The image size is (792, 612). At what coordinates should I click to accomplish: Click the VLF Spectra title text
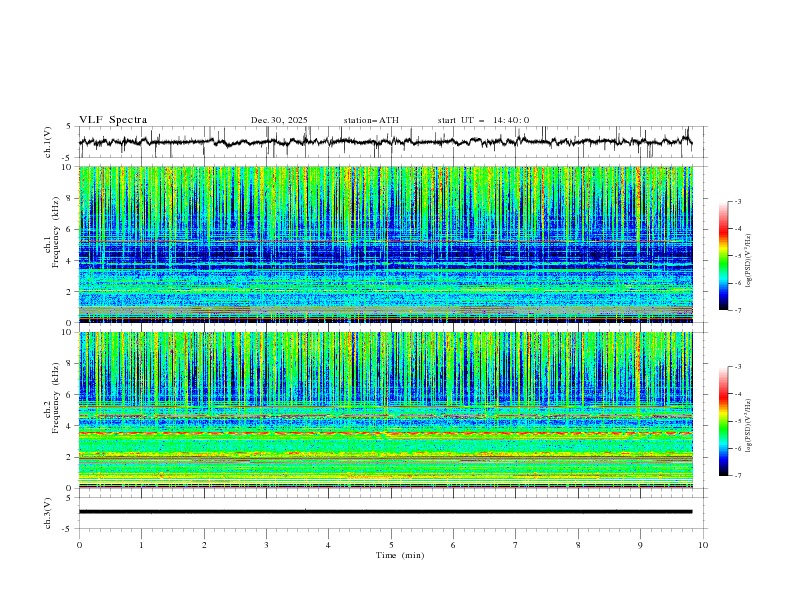click(113, 120)
